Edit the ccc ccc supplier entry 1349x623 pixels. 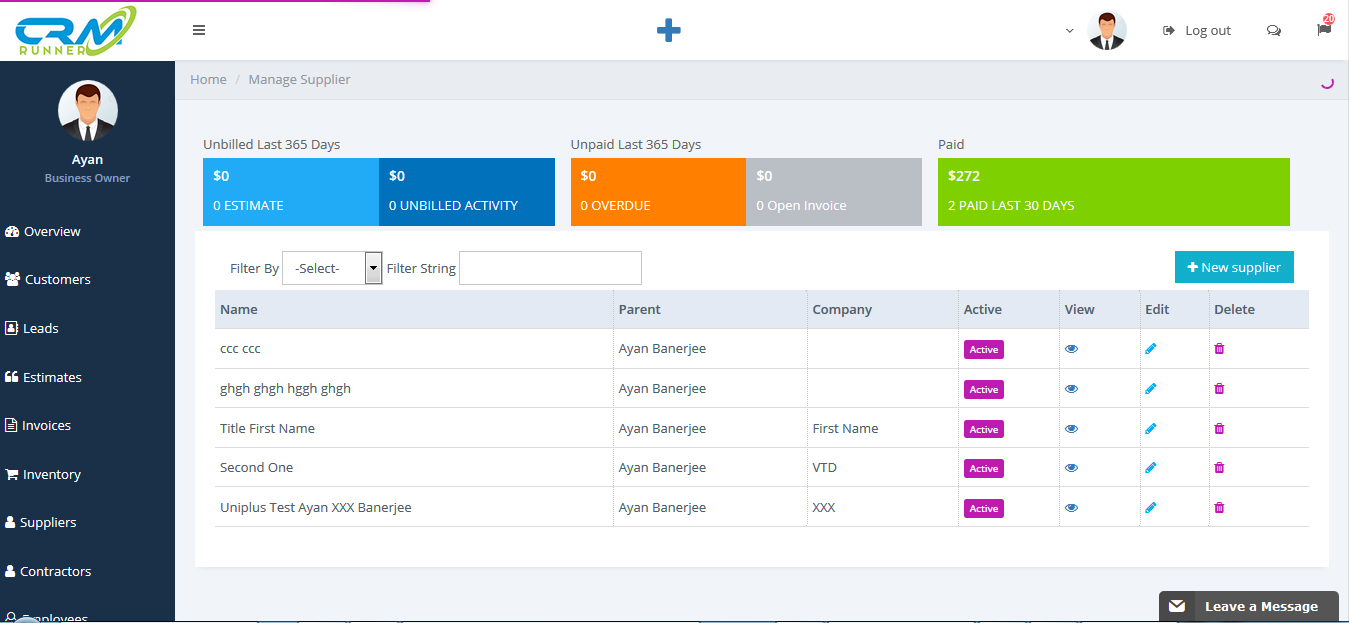[1150, 348]
